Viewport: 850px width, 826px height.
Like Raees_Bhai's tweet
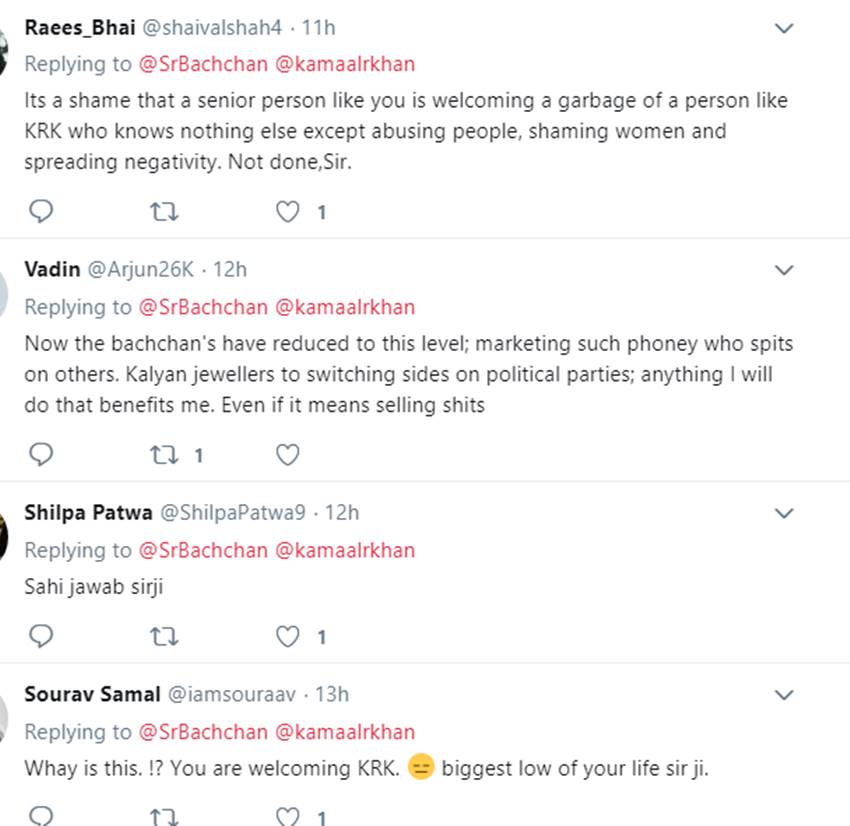coord(287,212)
